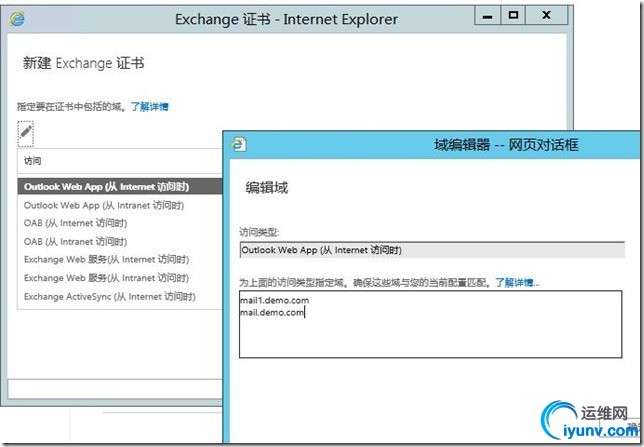The width and height of the screenshot is (644, 447).
Task: Open the 了解详情 link in the Exchange 证书 window
Action: [x=150, y=107]
